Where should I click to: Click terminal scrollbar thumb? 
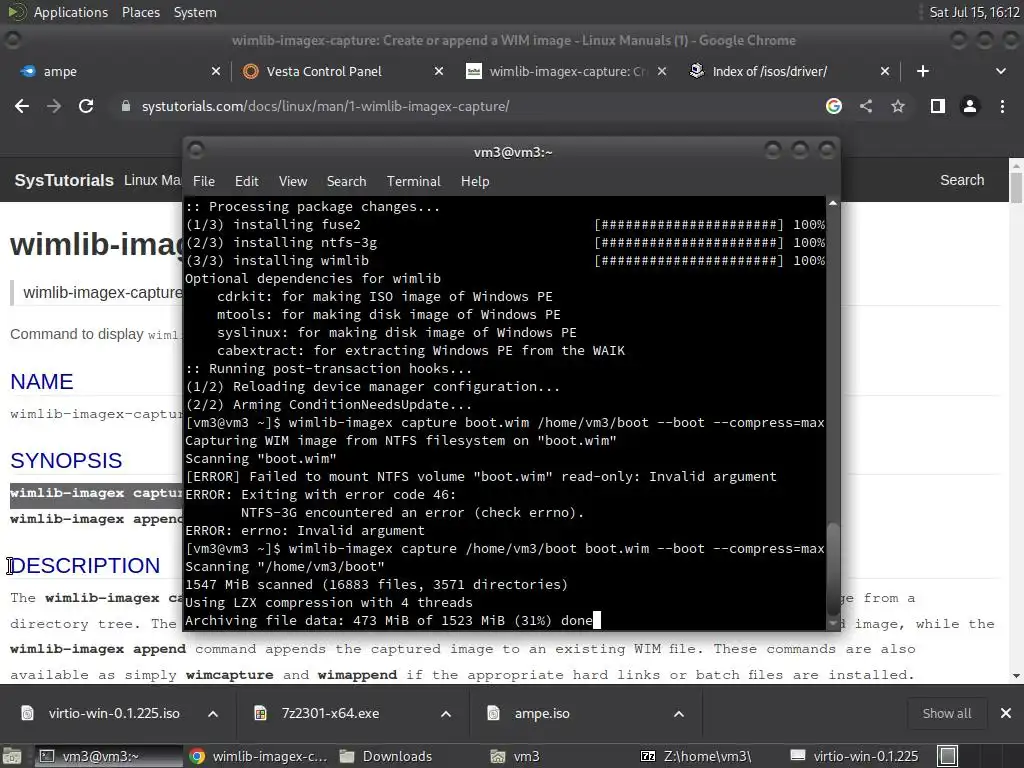coord(833,568)
